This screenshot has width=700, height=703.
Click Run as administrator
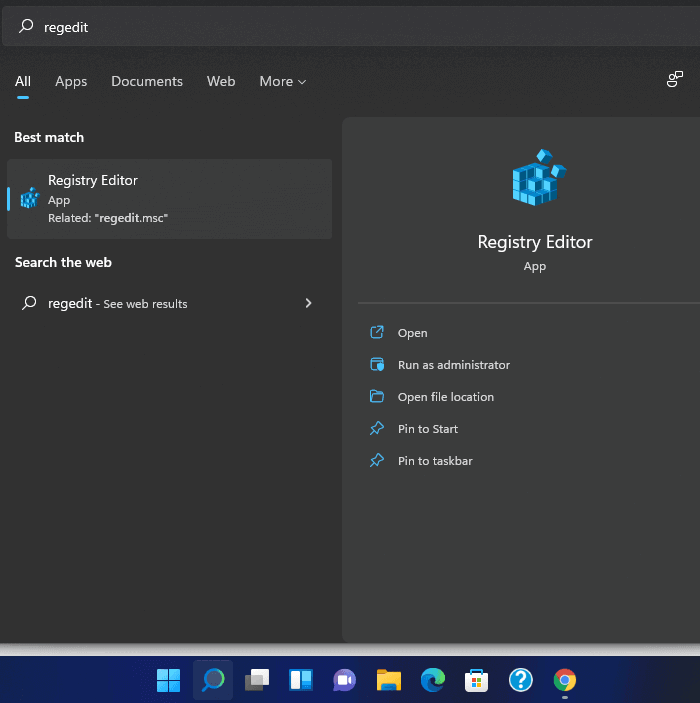point(453,365)
